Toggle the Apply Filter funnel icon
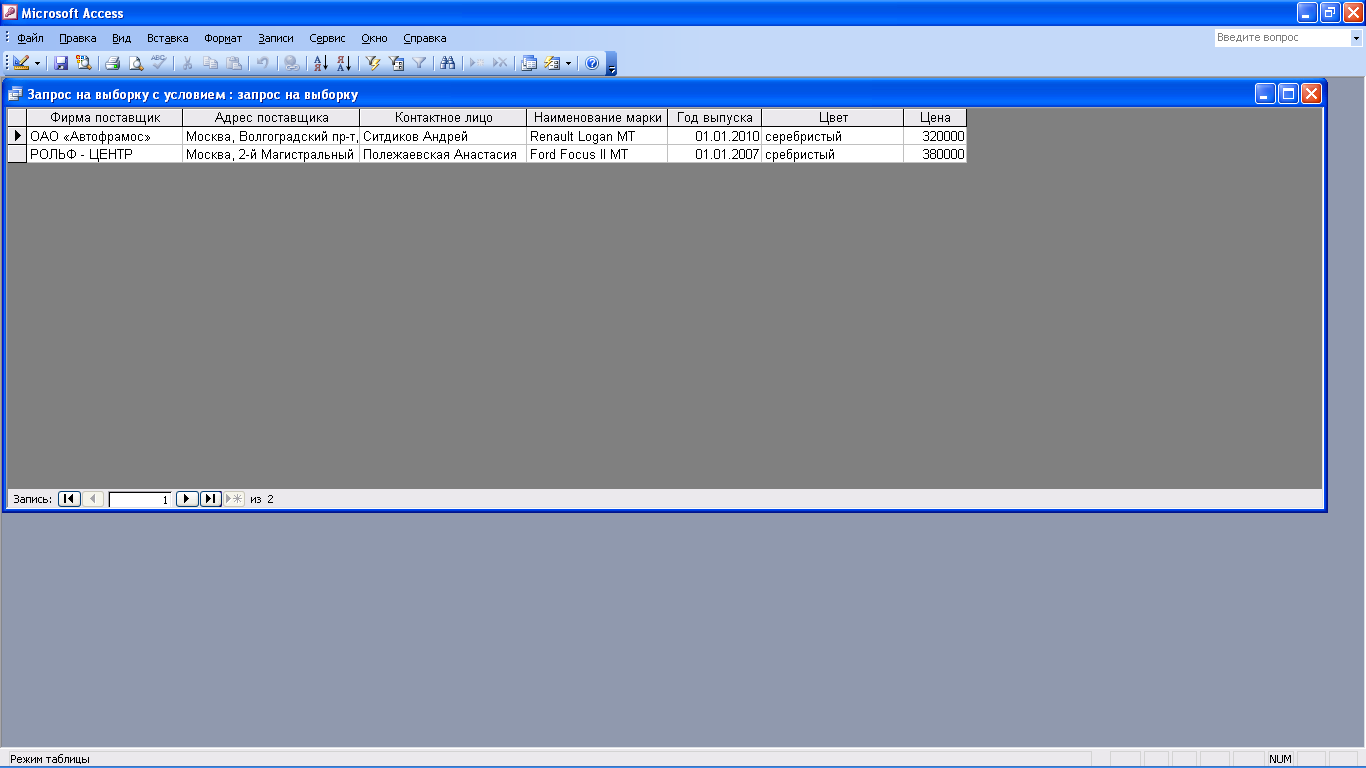The height and width of the screenshot is (768, 1366). [420, 63]
